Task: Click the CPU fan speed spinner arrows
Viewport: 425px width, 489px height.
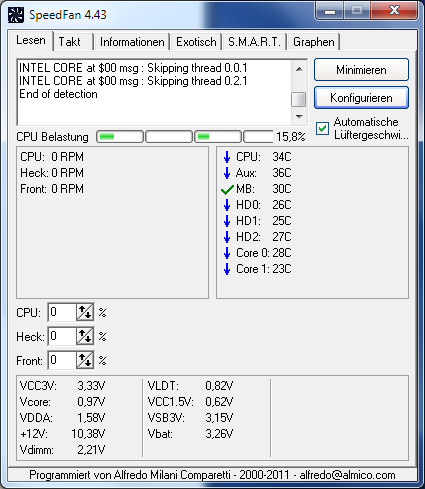Action: (85, 312)
